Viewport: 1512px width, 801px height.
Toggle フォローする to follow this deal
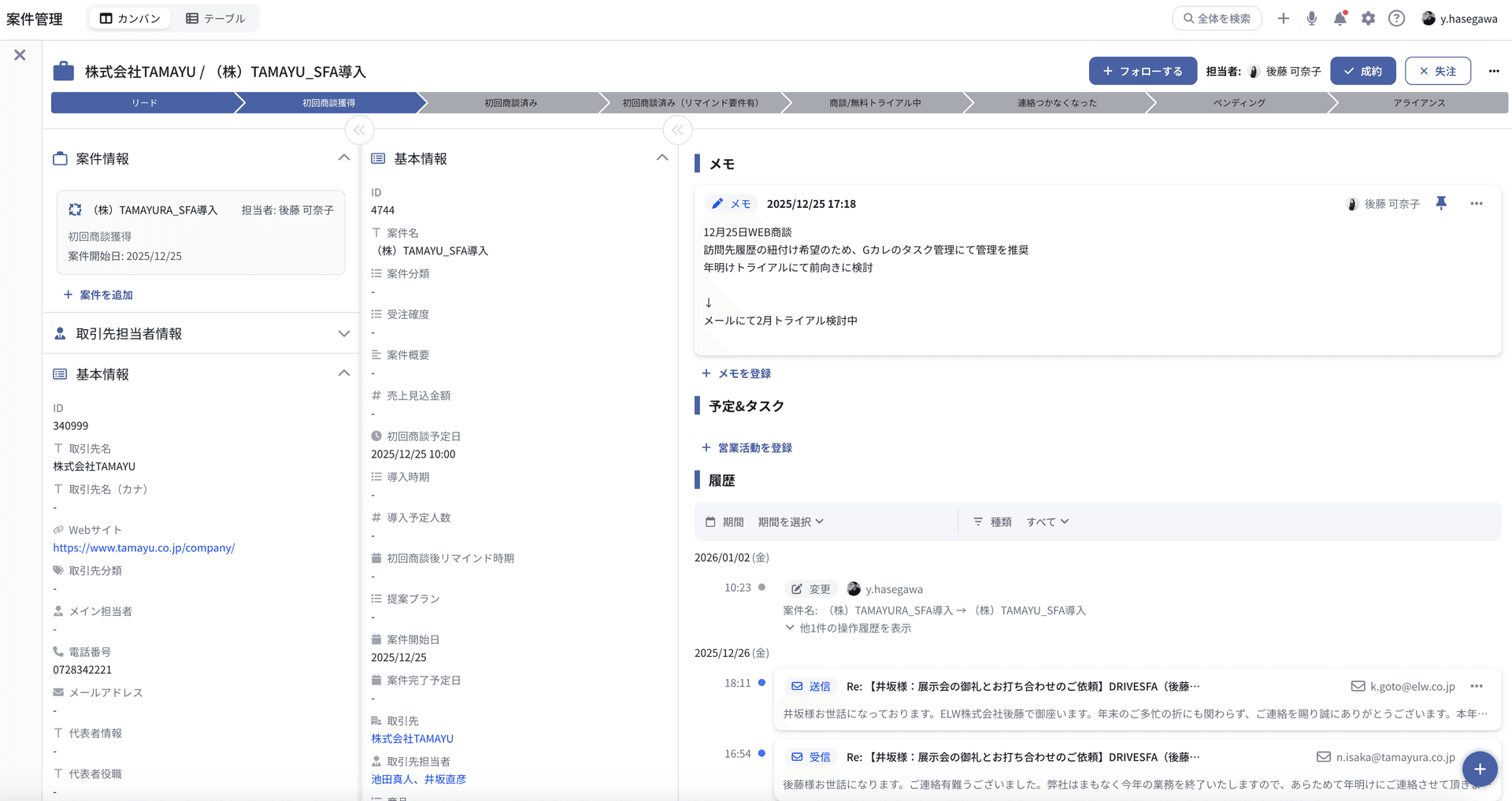(1143, 71)
